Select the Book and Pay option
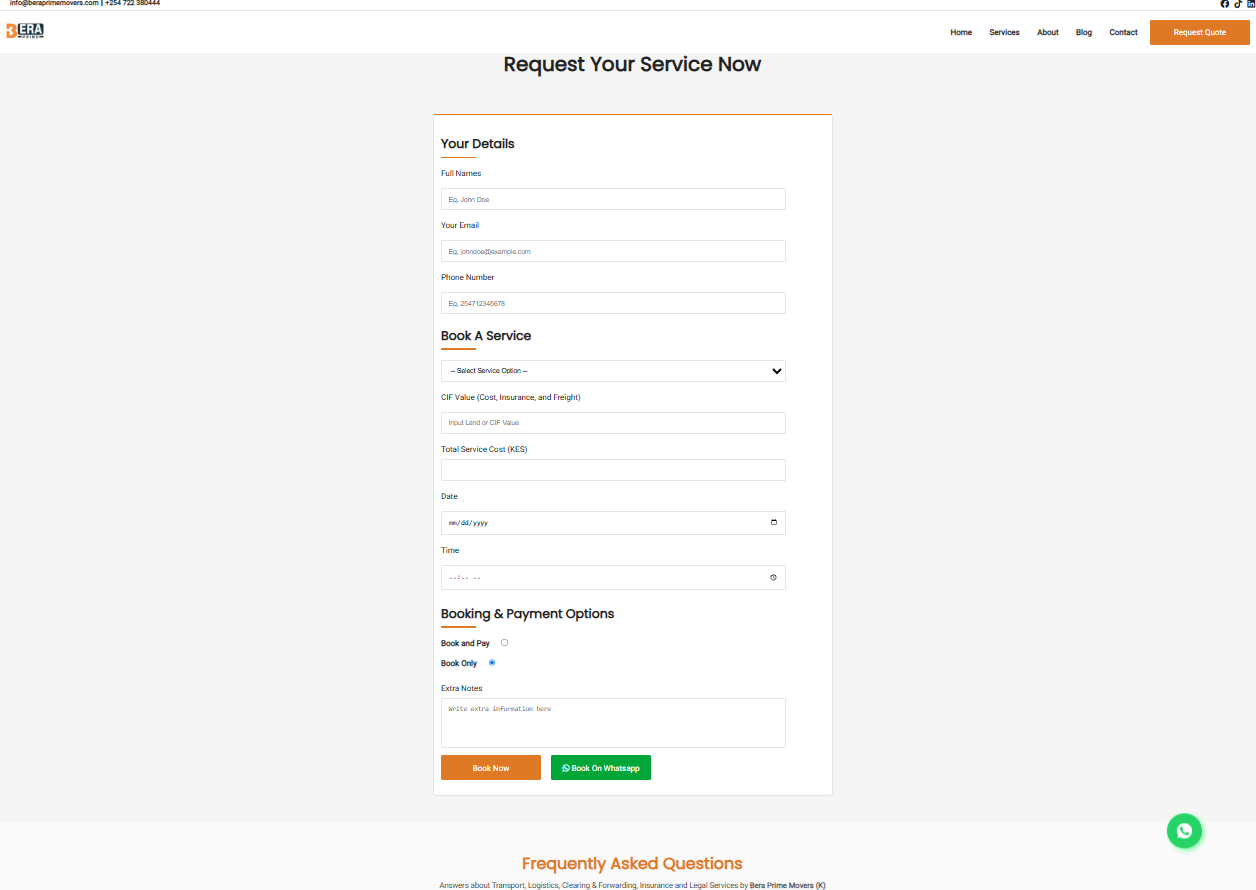The image size is (1256, 890). pyautogui.click(x=504, y=642)
